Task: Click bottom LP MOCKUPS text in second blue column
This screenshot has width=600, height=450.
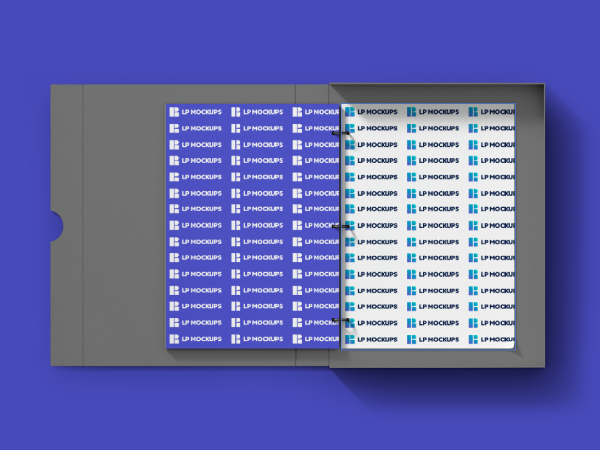Action: click(263, 339)
